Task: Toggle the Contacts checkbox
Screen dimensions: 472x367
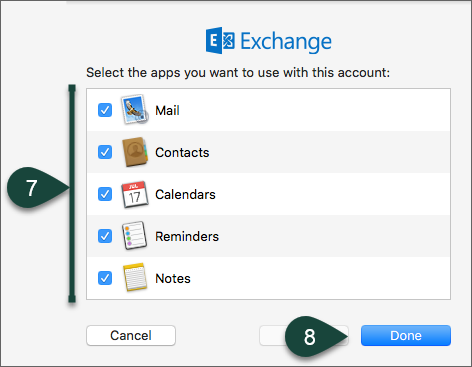Action: [x=105, y=152]
